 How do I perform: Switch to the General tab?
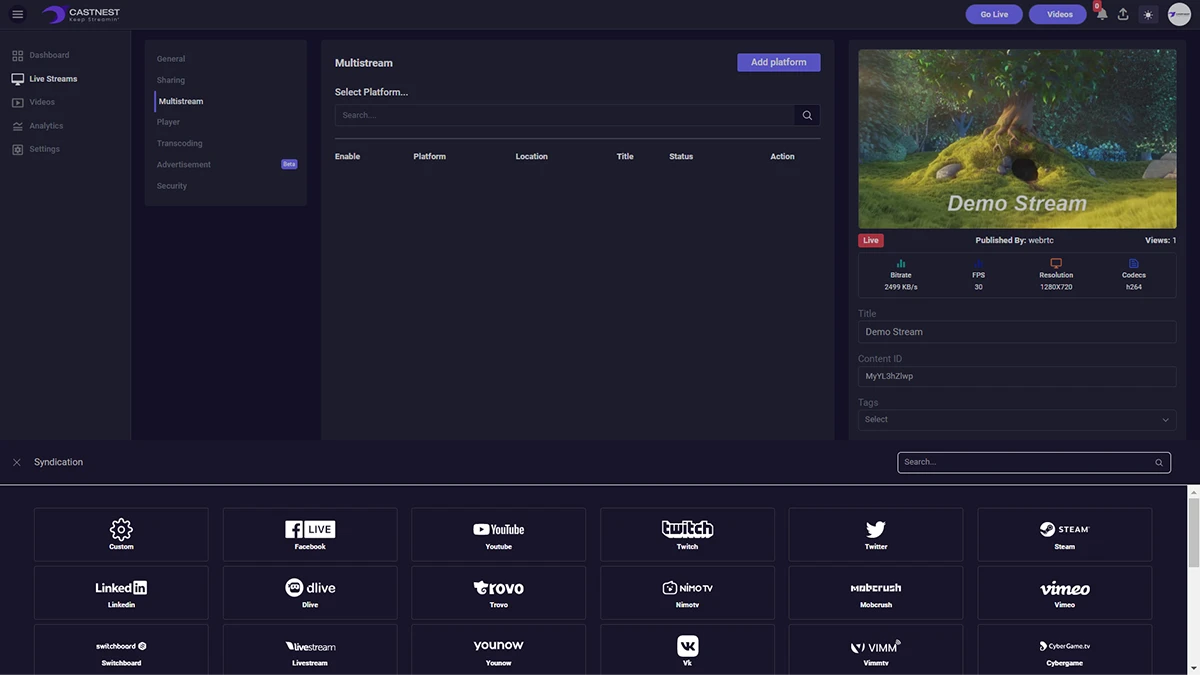[171, 59]
